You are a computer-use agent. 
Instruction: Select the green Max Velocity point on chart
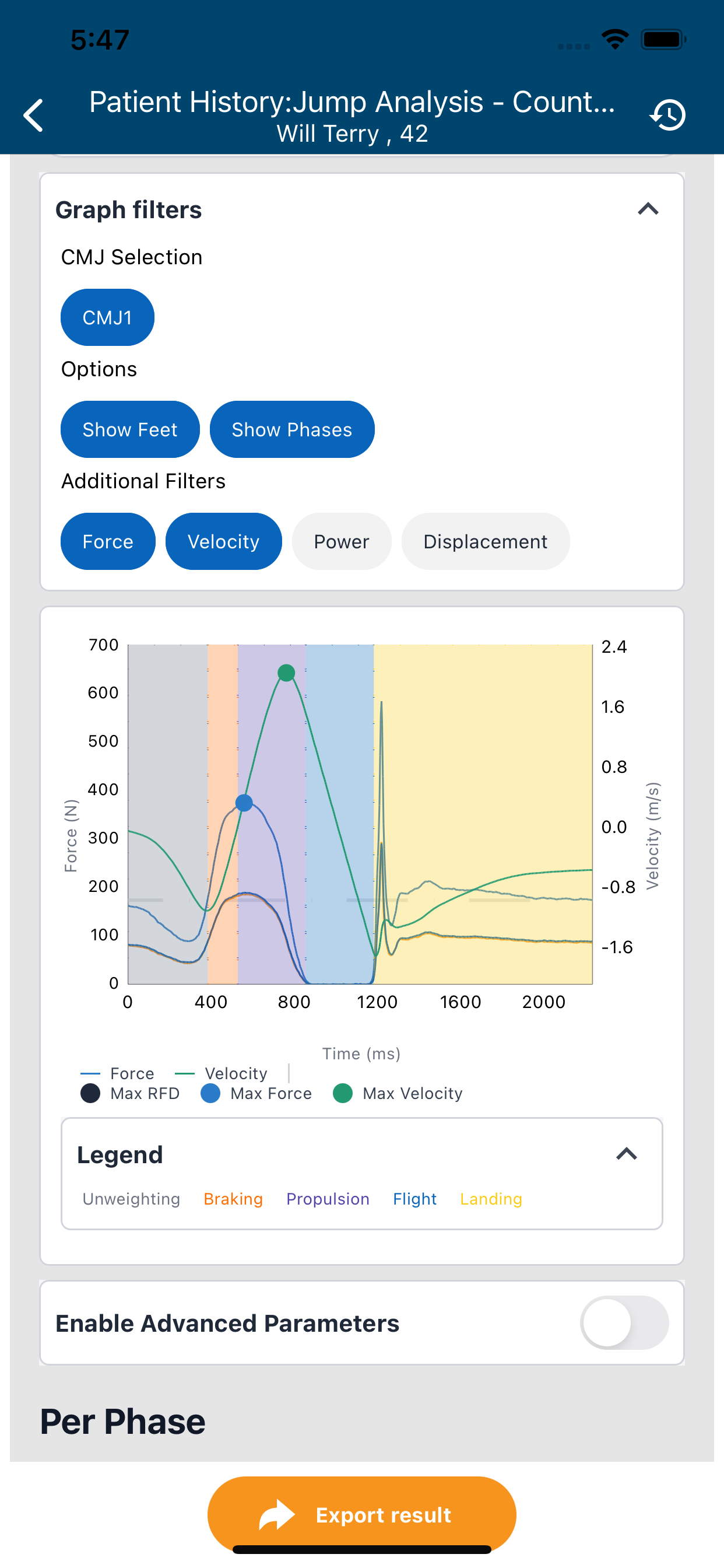[x=286, y=673]
